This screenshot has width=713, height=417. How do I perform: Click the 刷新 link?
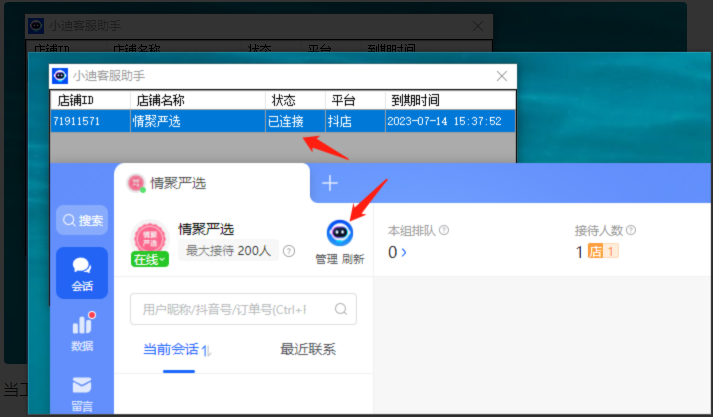pos(353,259)
